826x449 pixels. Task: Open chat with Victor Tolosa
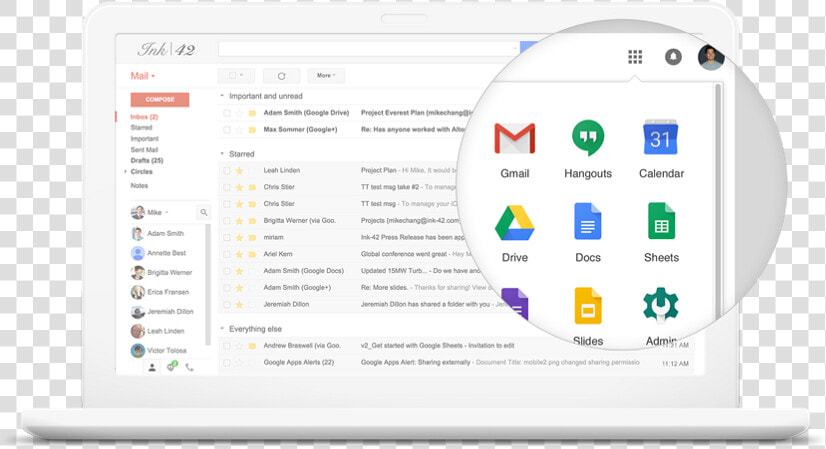pos(167,350)
